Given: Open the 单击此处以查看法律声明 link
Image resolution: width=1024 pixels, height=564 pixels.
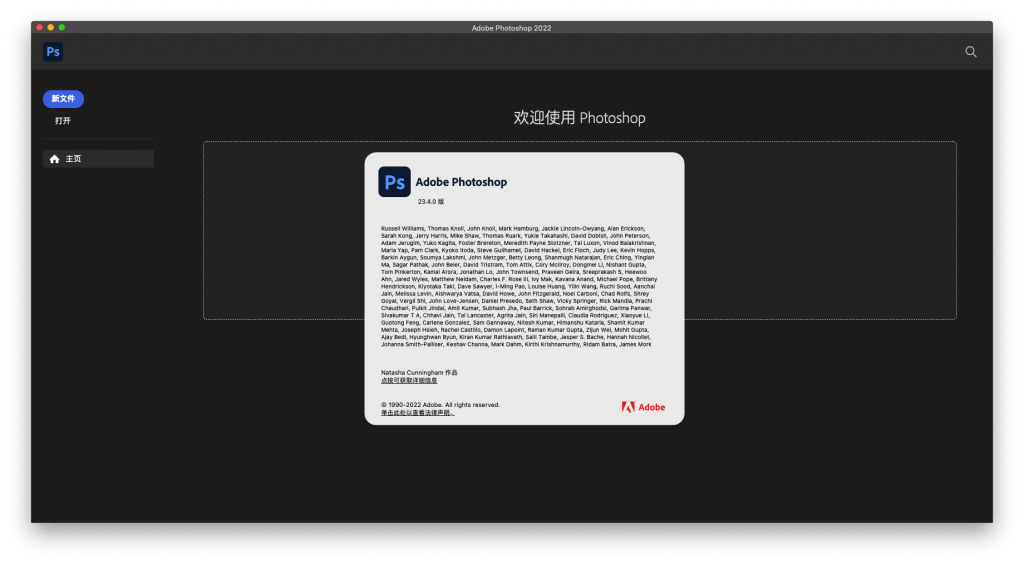Looking at the screenshot, I should 417,413.
